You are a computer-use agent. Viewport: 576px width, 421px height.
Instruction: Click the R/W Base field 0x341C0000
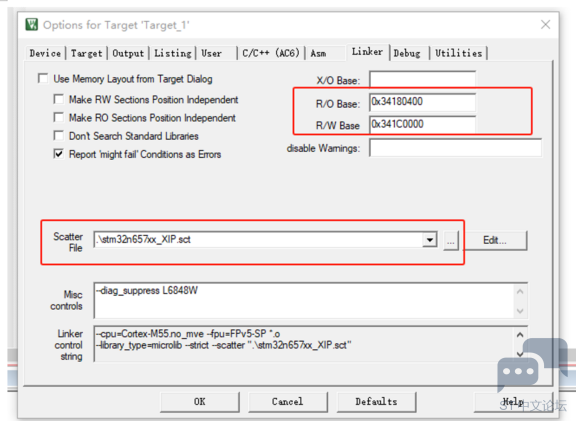point(422,124)
